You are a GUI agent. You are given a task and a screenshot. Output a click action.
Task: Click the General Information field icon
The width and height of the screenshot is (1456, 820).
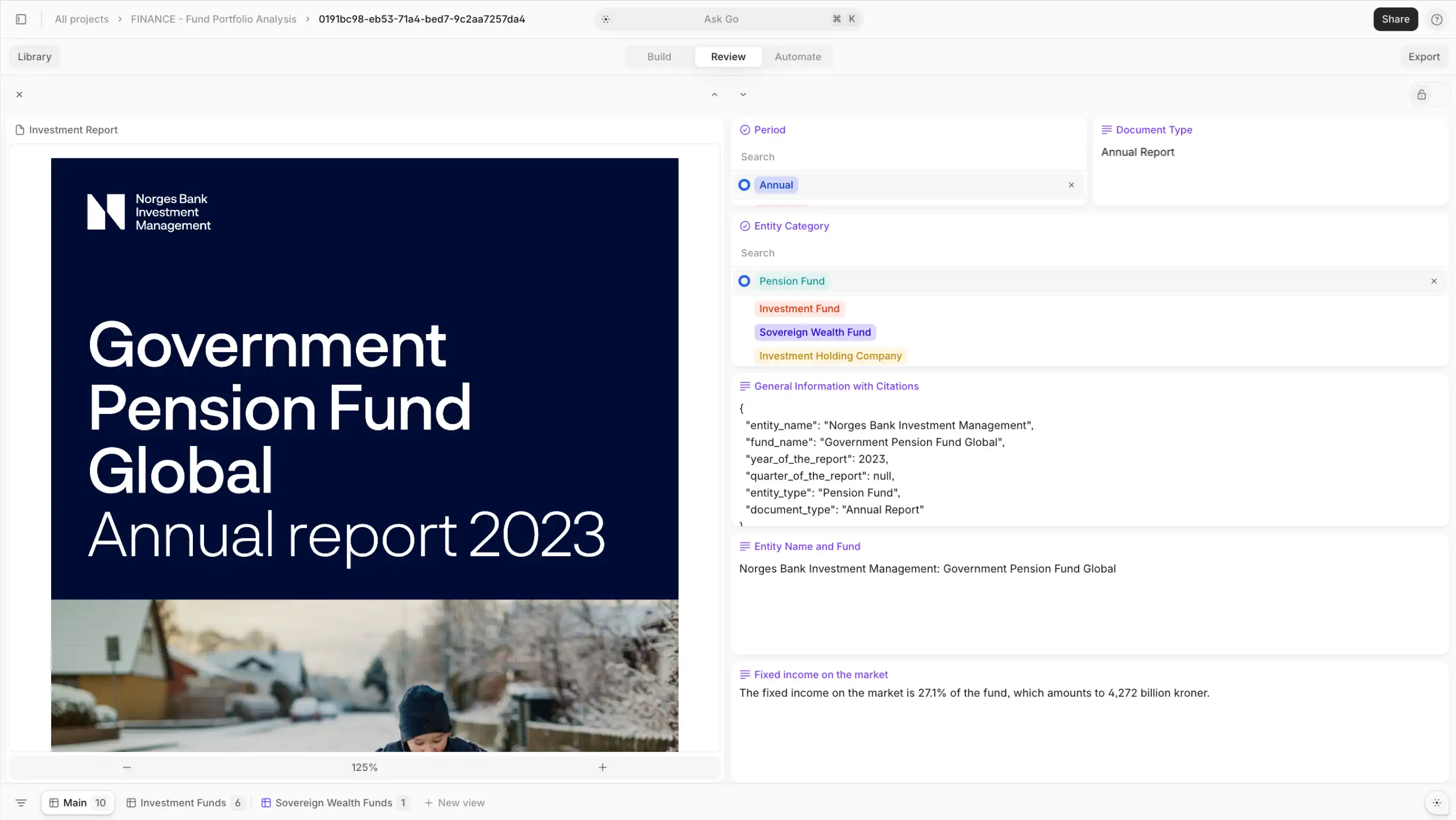point(744,386)
